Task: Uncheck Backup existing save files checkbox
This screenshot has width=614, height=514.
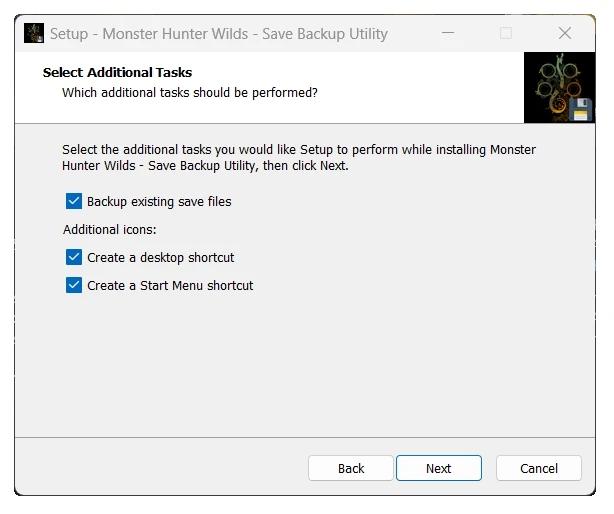Action: [x=74, y=201]
